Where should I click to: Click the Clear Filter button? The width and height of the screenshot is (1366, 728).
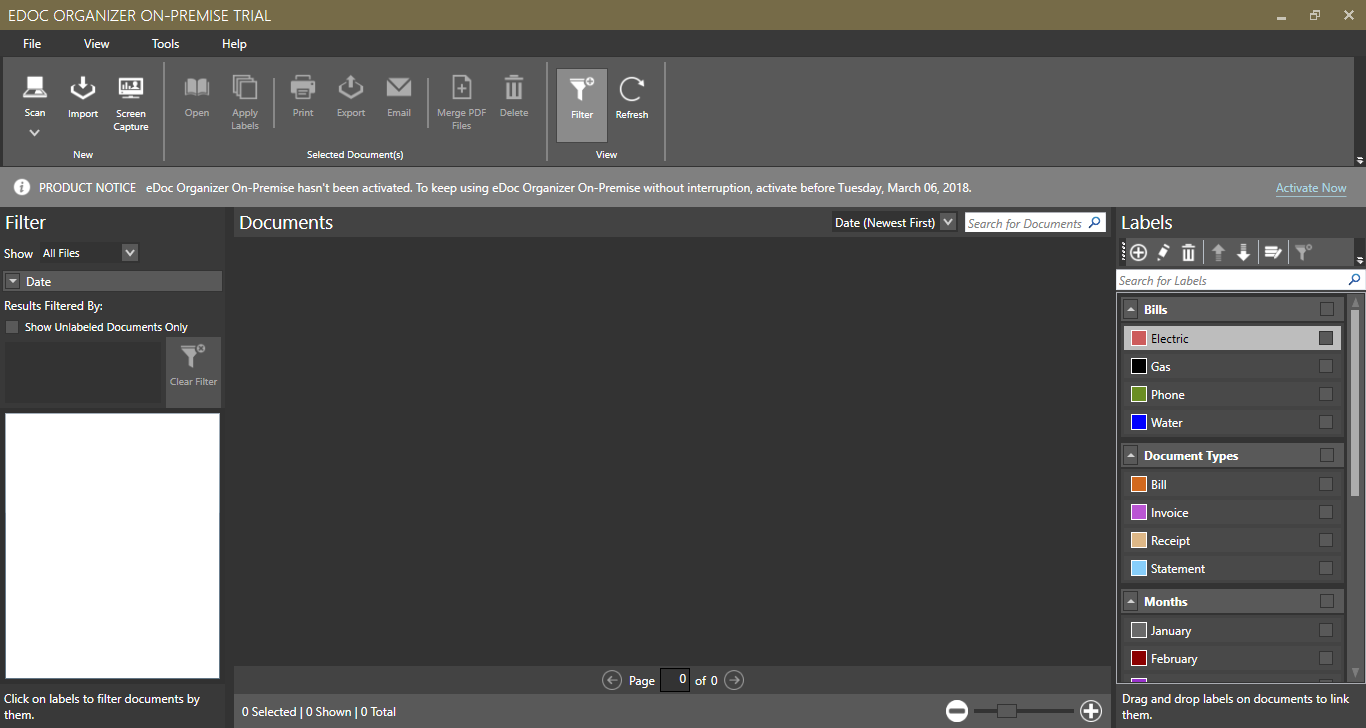(x=194, y=371)
